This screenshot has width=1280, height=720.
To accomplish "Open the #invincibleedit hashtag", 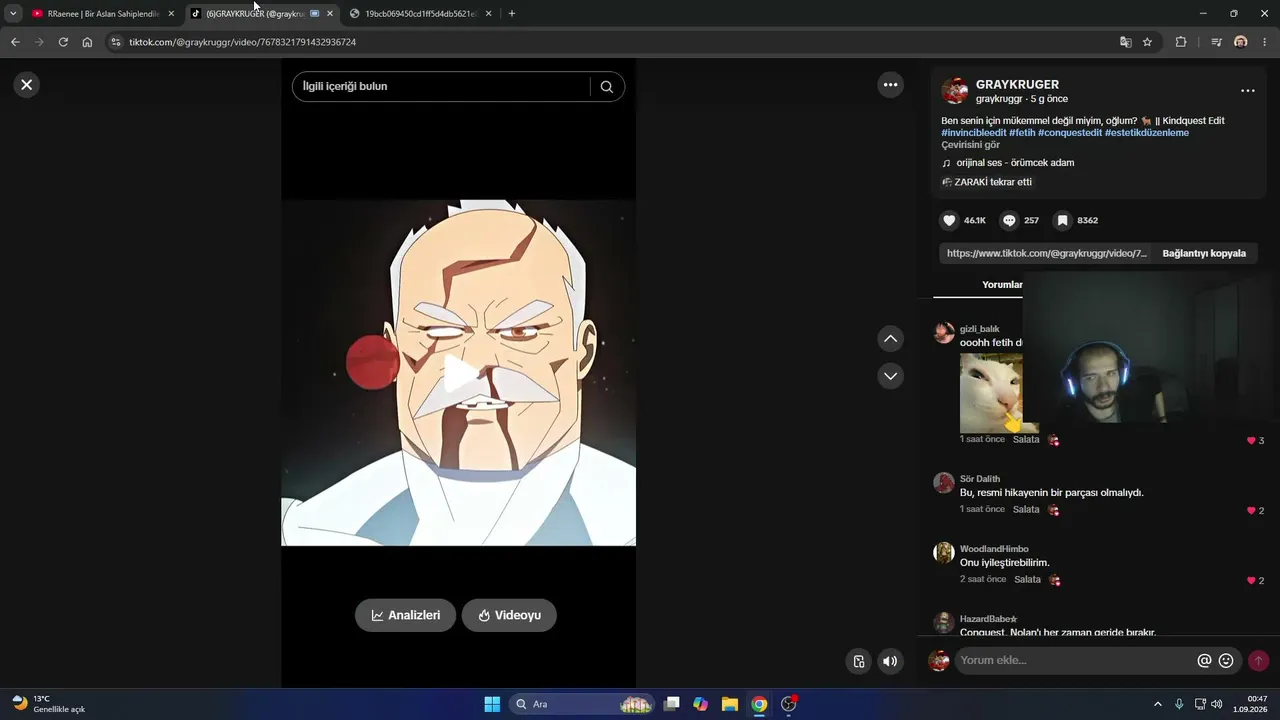I will (x=974, y=133).
